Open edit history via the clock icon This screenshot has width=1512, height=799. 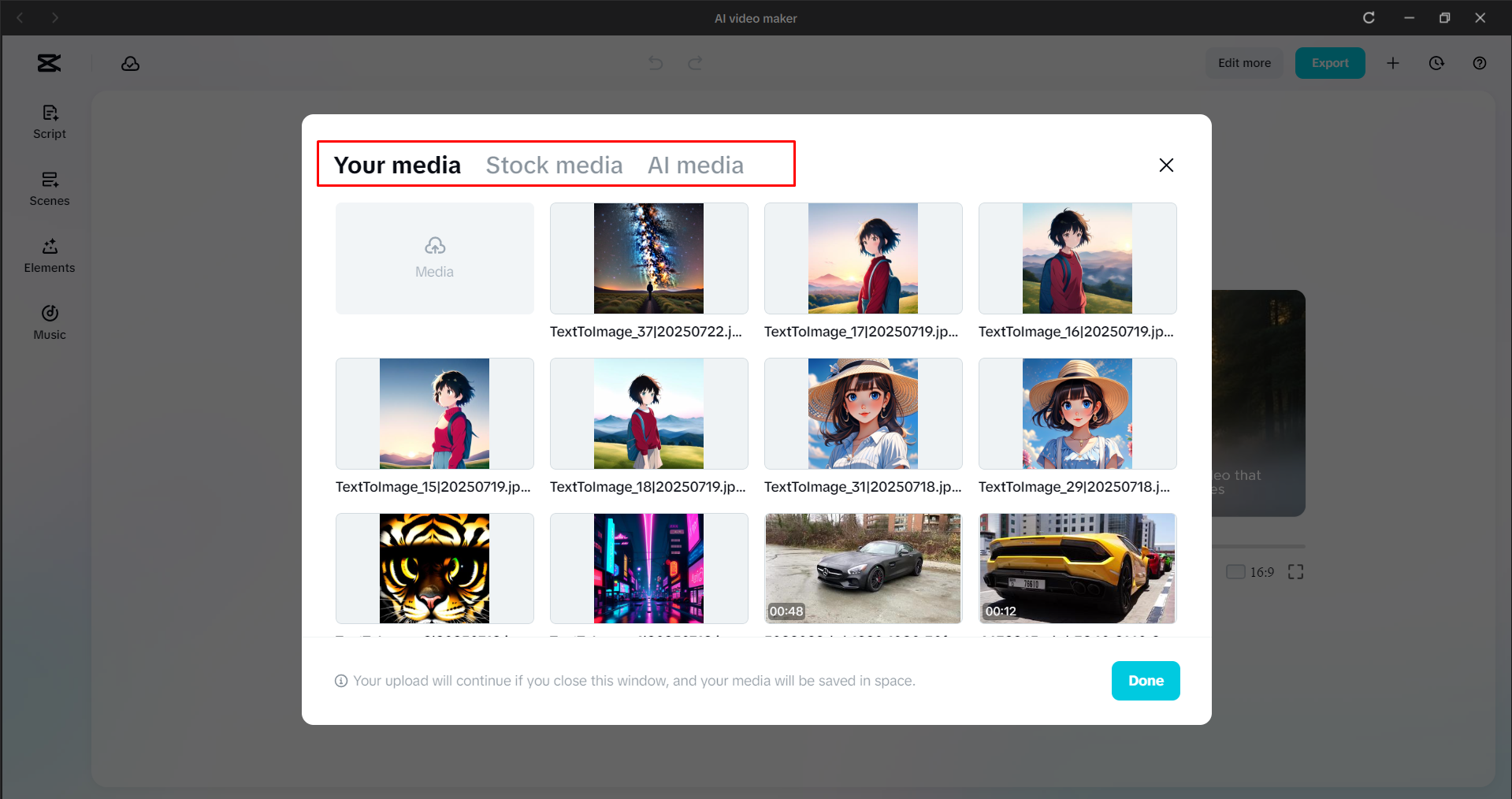[x=1436, y=63]
